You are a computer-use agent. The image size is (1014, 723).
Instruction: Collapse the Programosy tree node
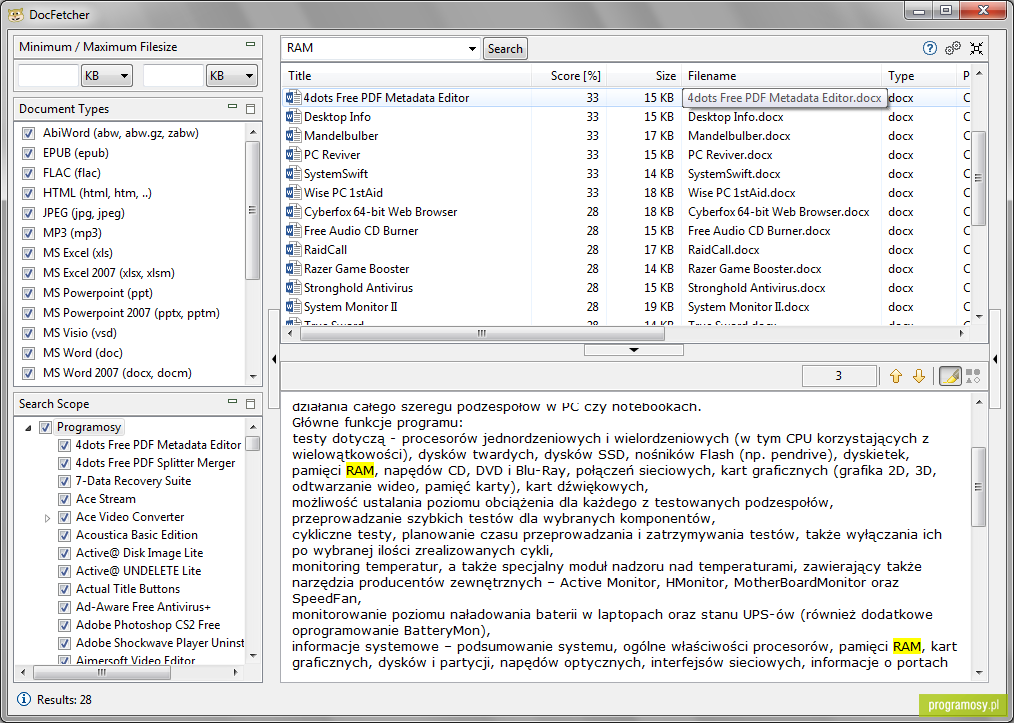(x=28, y=427)
